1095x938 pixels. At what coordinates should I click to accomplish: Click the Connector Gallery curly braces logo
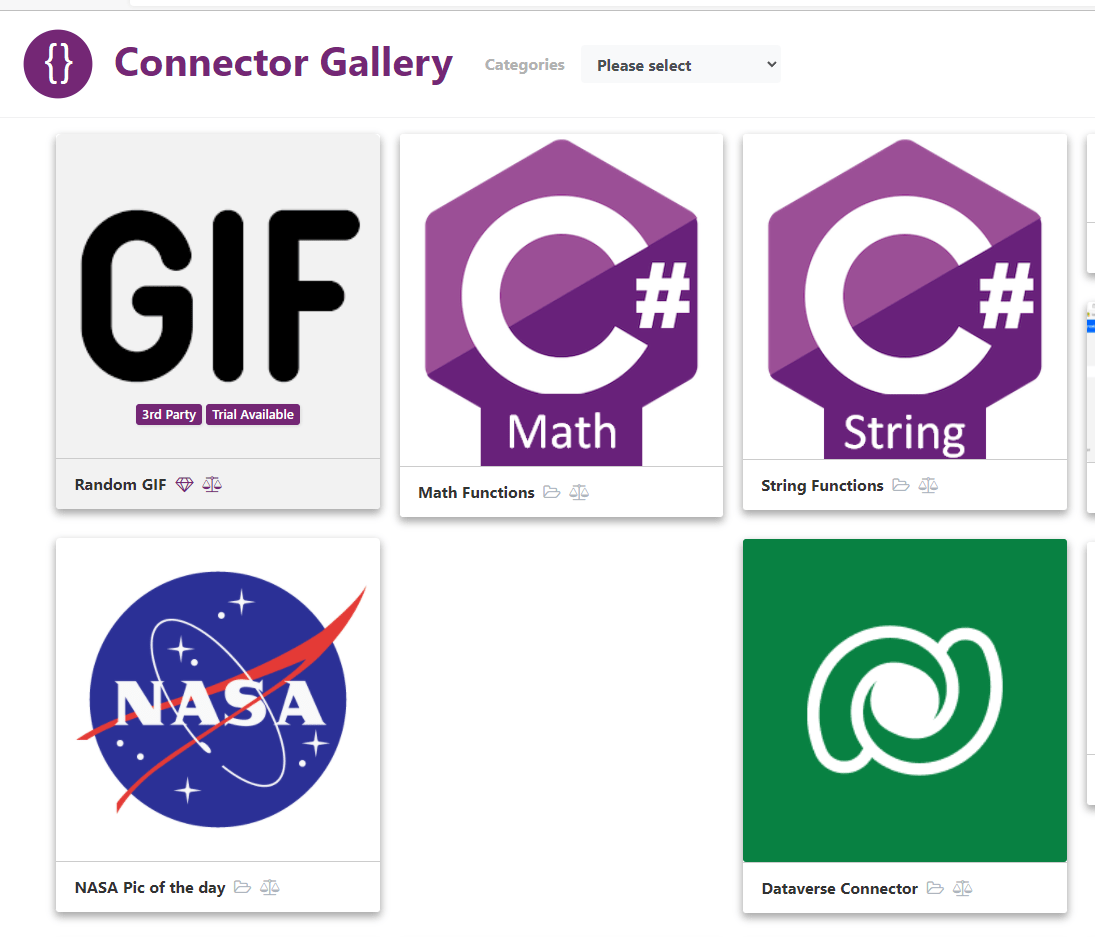point(58,64)
